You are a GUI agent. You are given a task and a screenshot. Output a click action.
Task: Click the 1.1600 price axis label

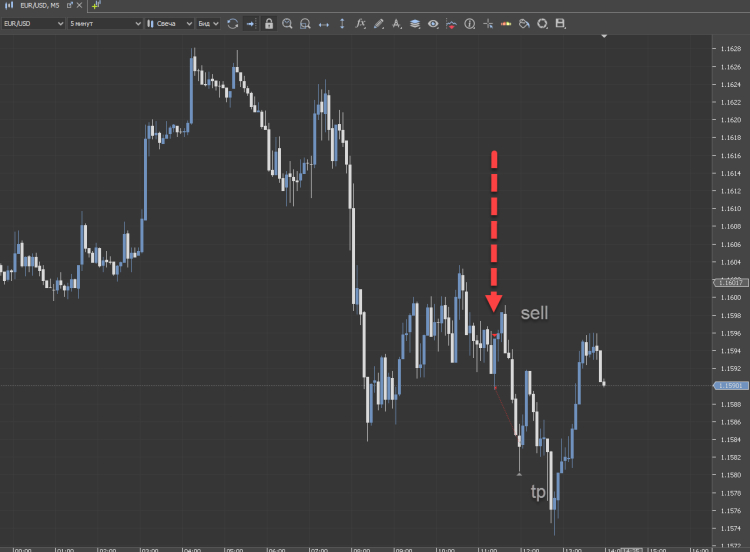click(x=730, y=298)
